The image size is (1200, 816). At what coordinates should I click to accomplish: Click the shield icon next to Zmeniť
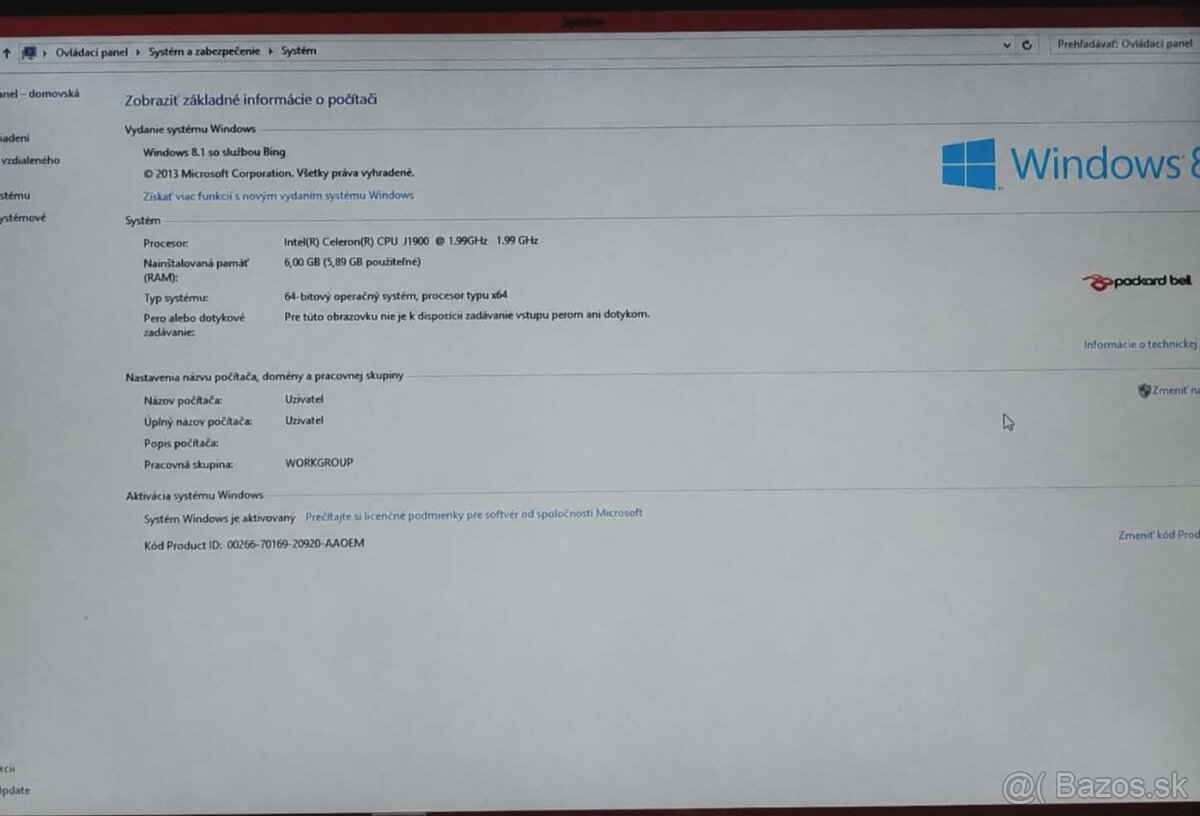(1144, 391)
